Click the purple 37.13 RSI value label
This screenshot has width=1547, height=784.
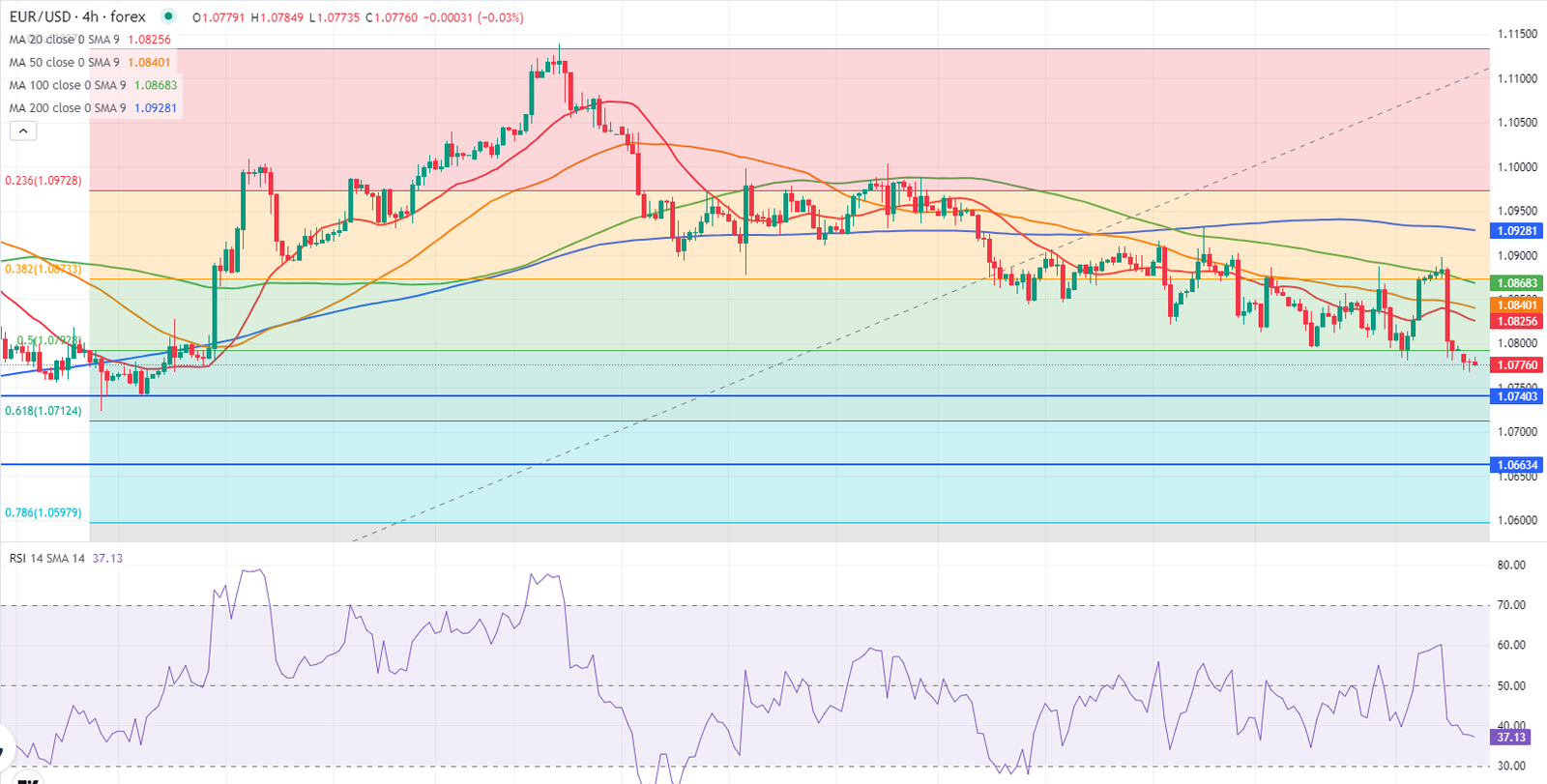pyautogui.click(x=1510, y=738)
